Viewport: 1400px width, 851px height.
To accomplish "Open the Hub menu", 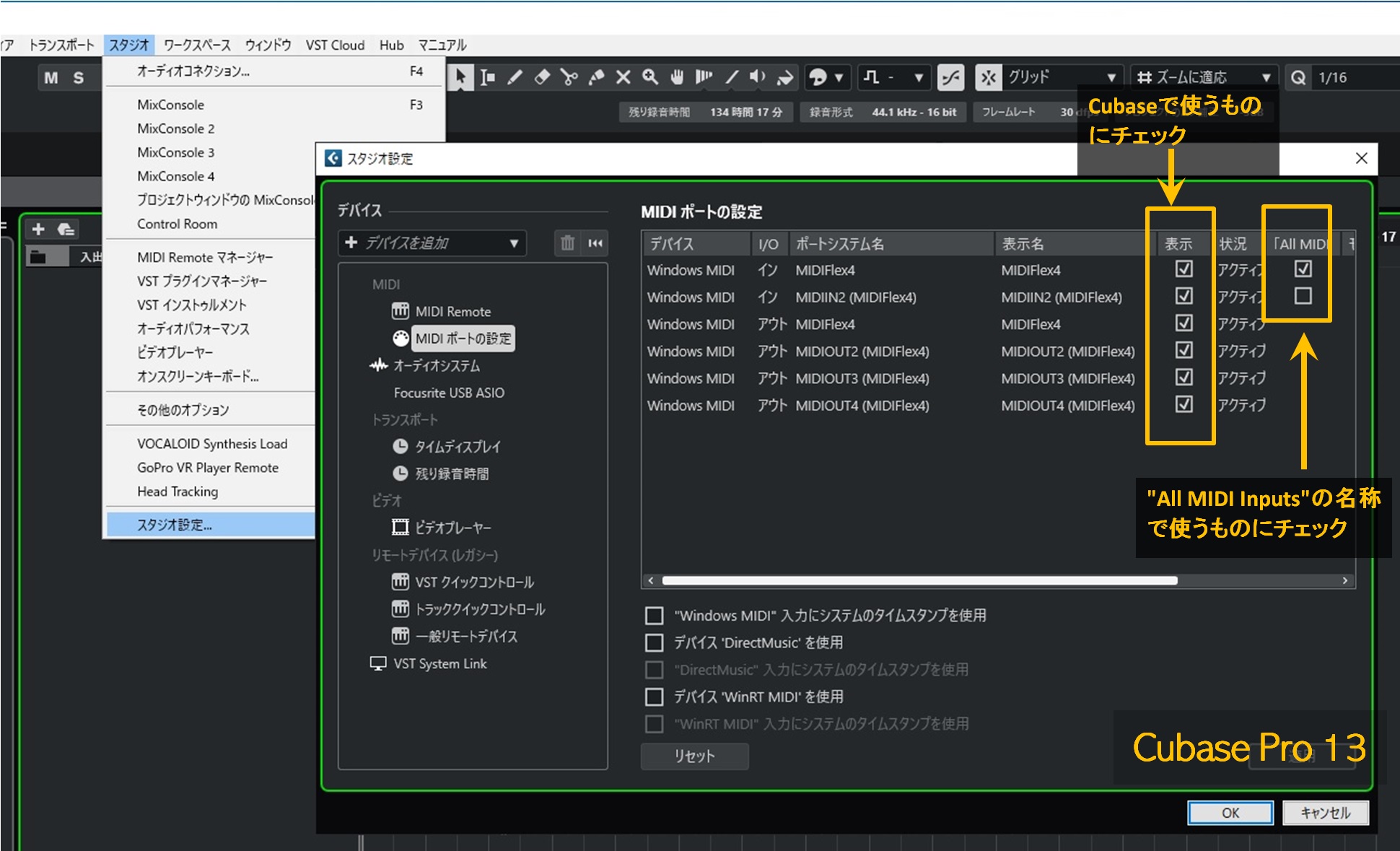I will [392, 45].
